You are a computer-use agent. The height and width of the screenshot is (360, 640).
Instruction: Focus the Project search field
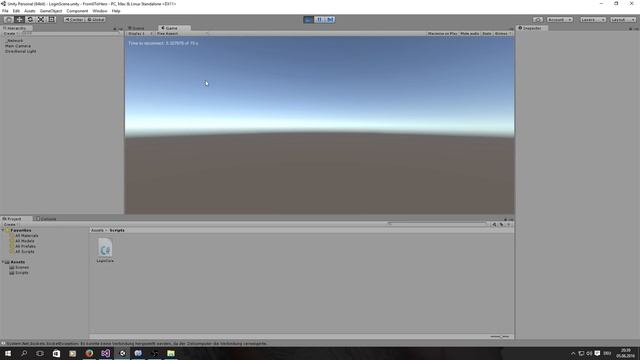click(x=438, y=224)
